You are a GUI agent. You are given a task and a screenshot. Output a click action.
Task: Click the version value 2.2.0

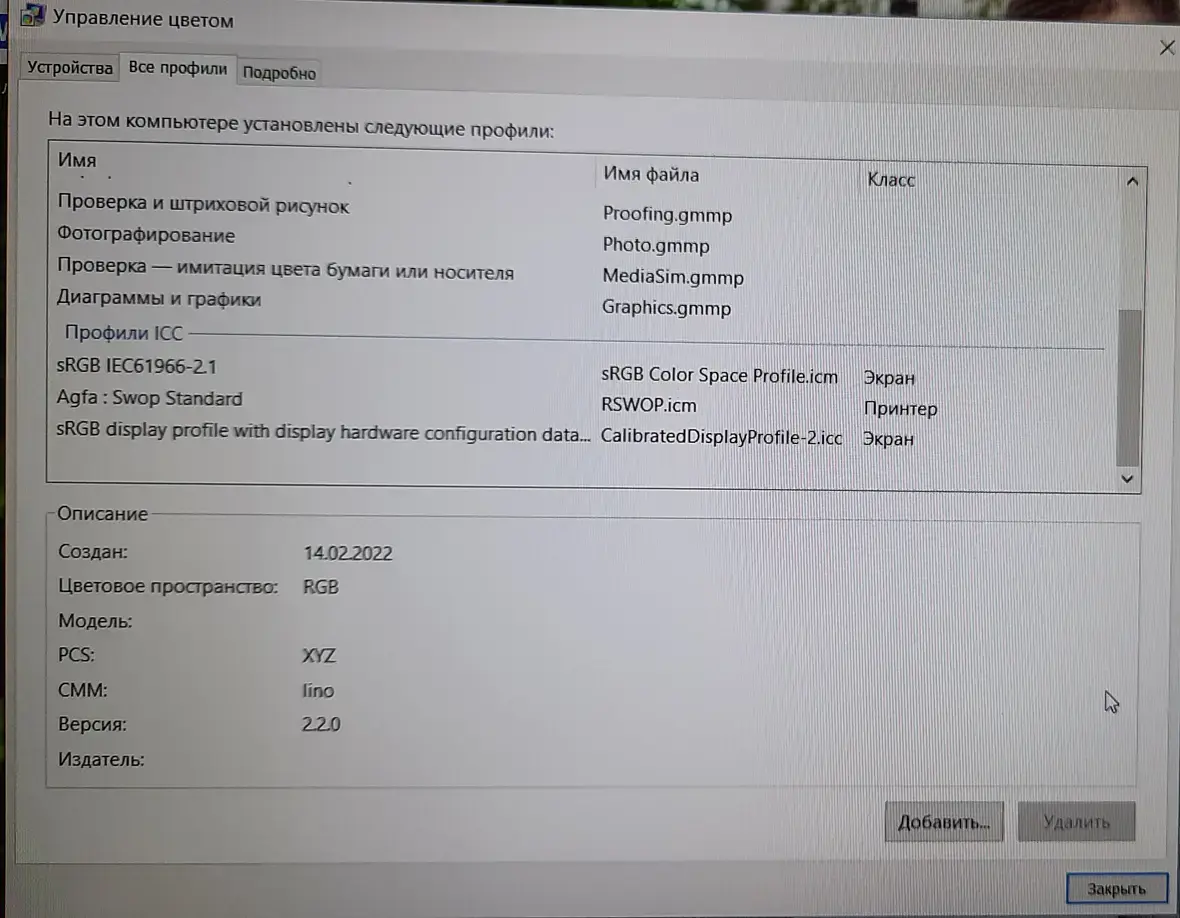tap(321, 724)
